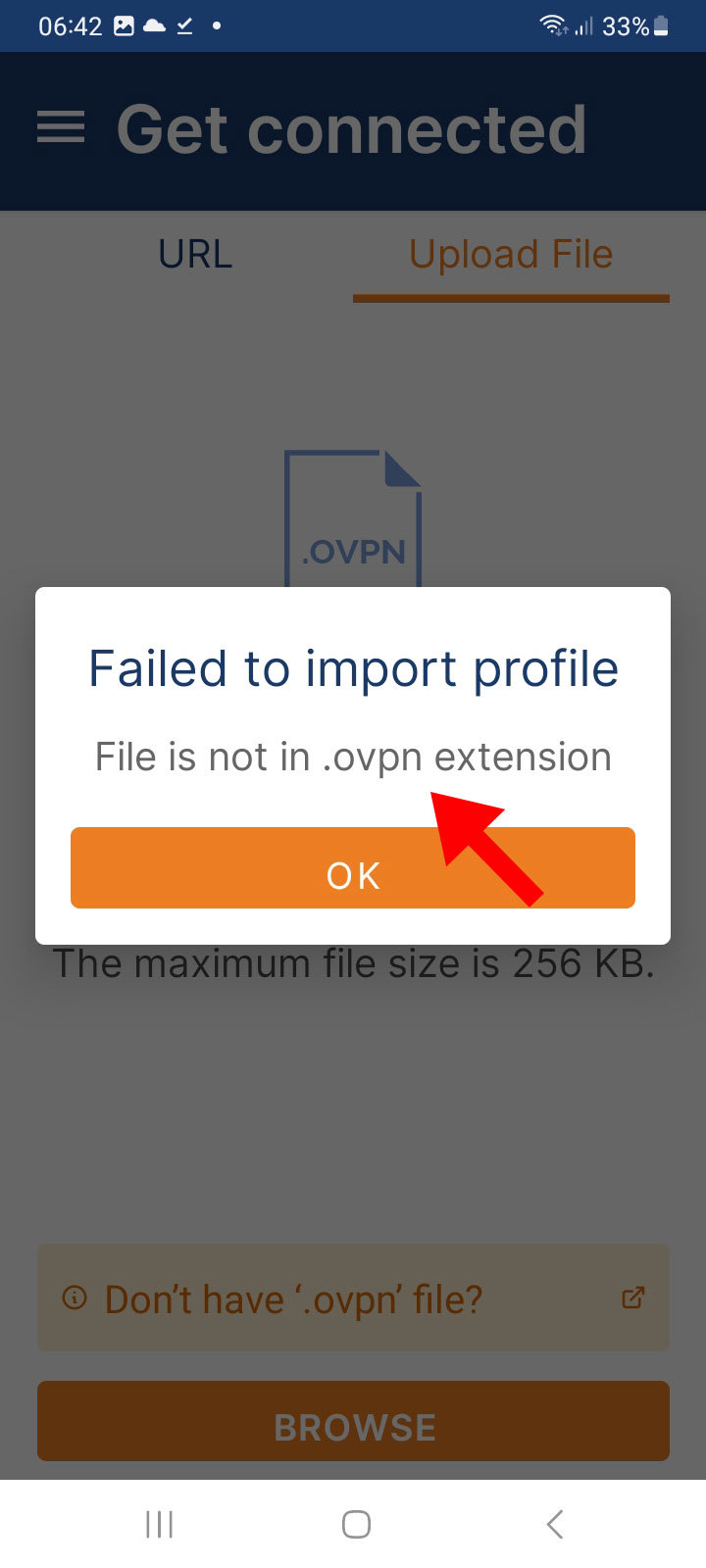
Task: Tap the File is not in .ovpn extension message
Action: [x=353, y=758]
